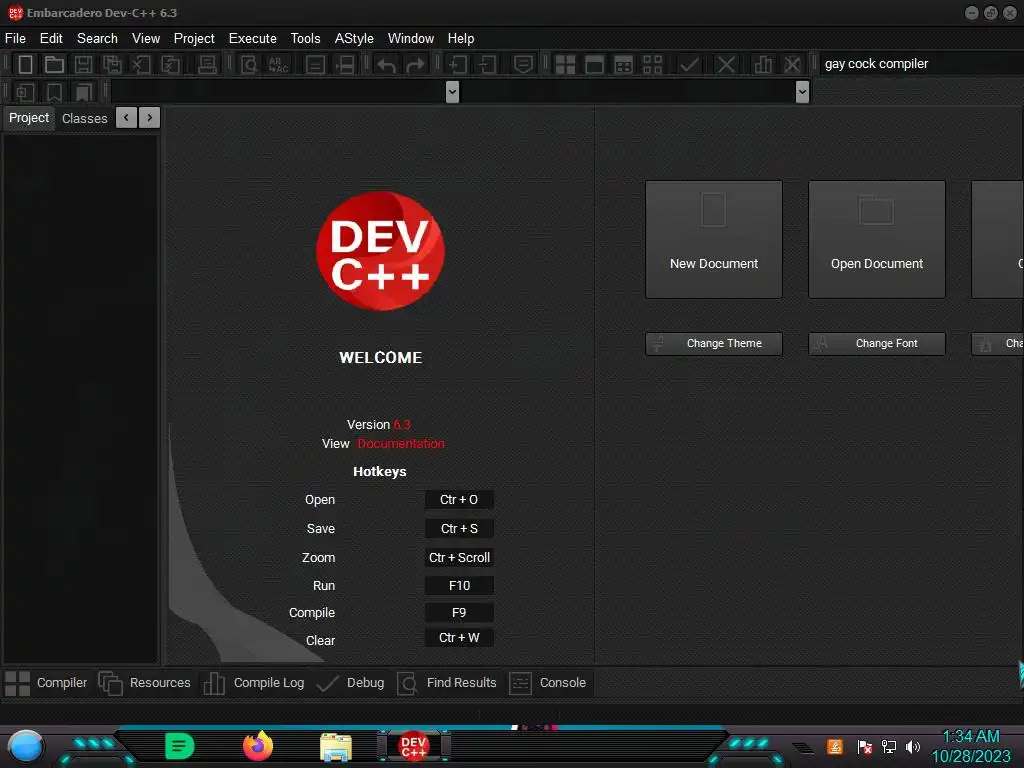Click the Compile and Run toolbar icon
The image size is (1024, 768).
[x=624, y=64]
